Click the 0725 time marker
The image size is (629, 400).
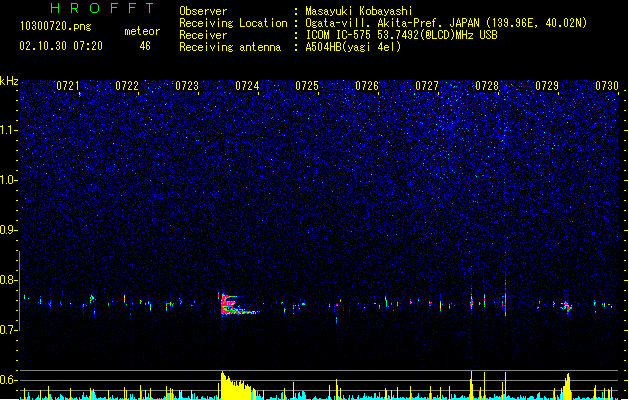tap(307, 86)
